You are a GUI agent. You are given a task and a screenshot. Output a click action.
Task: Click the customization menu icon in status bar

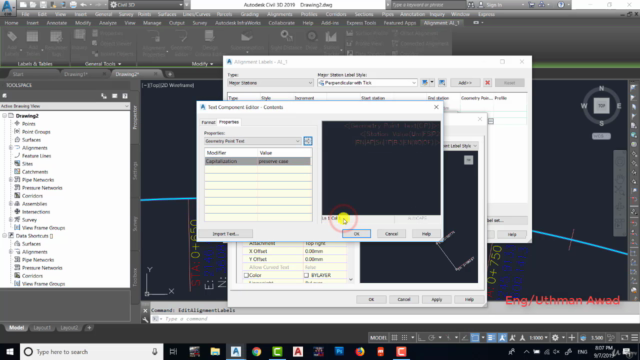pyautogui.click(x=634, y=338)
